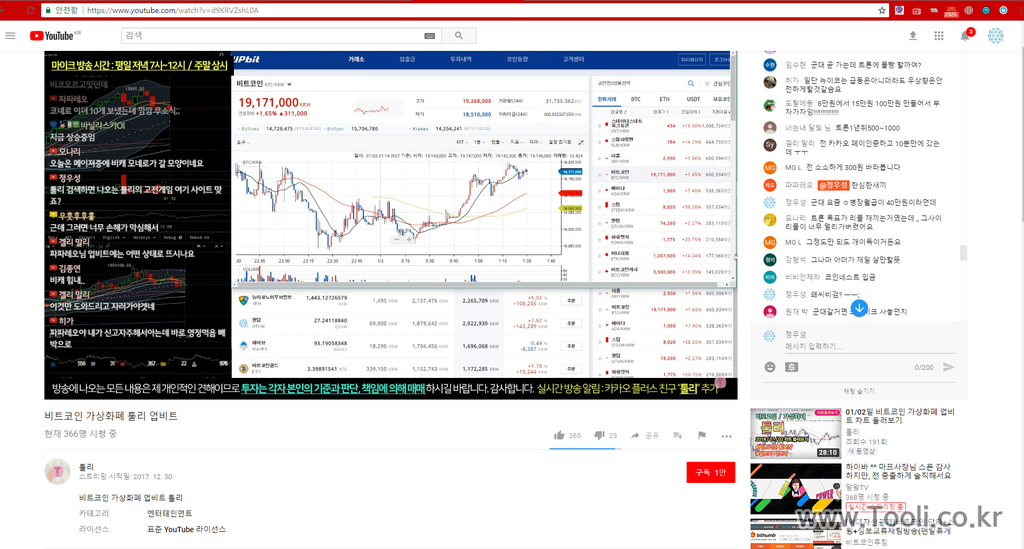
Task: Bookmark this page with the star icon
Action: click(882, 10)
